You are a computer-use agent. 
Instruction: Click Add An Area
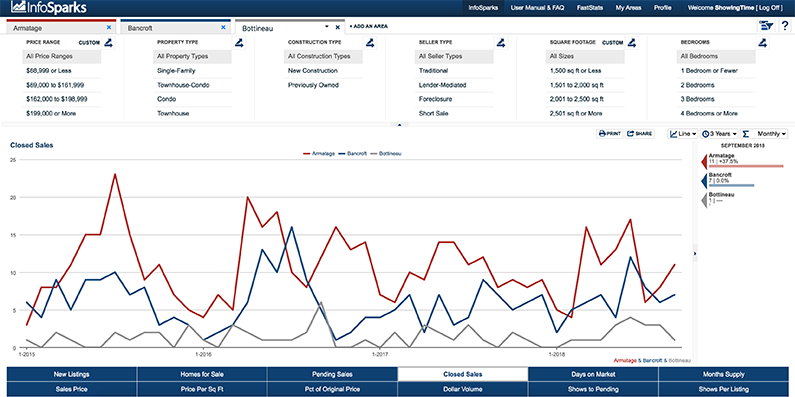[369, 26]
